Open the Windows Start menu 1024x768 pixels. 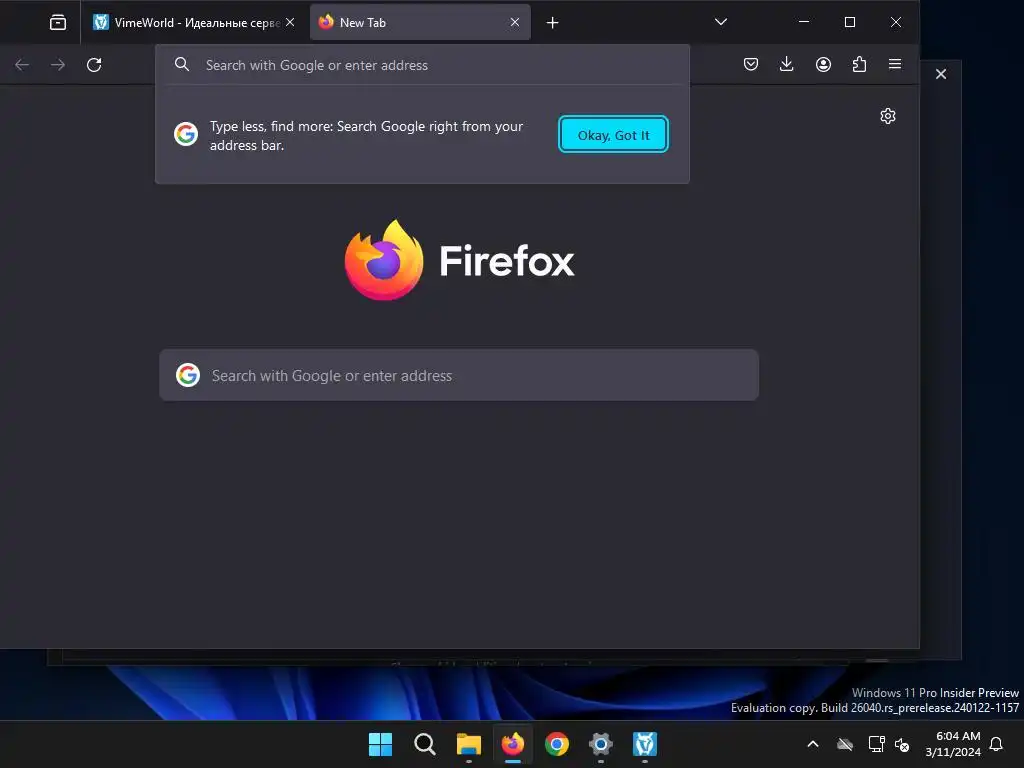point(380,744)
